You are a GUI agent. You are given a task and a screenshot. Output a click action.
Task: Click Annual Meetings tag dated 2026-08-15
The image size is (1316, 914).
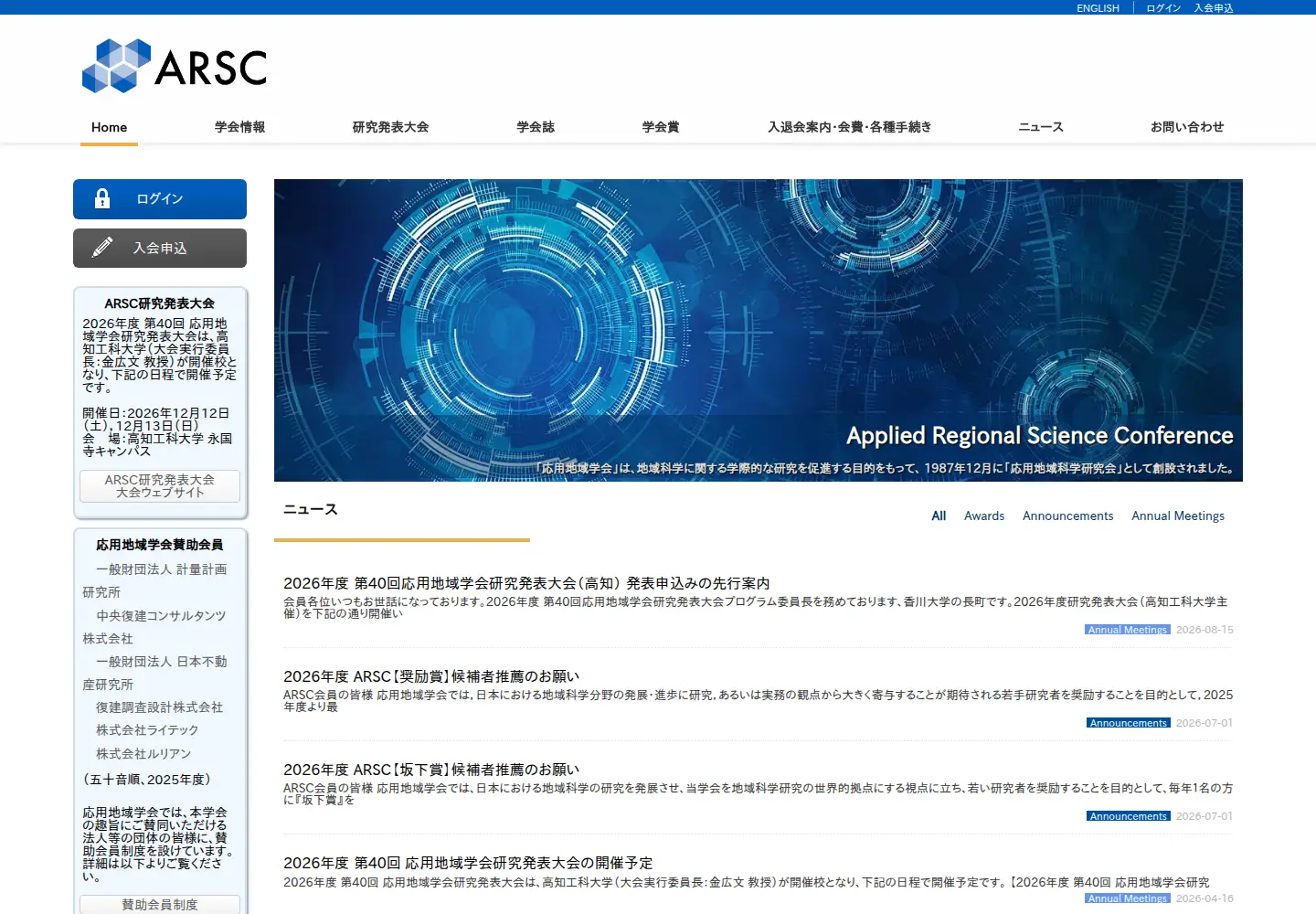(1128, 630)
